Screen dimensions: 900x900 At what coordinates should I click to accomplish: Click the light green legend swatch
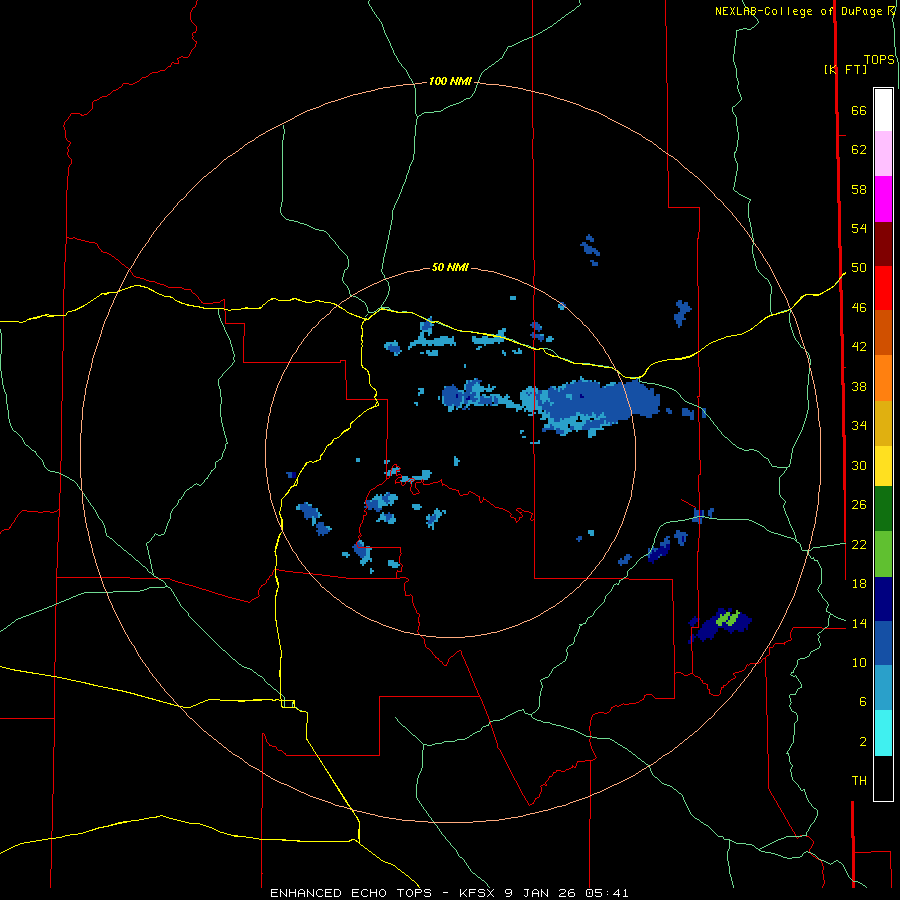click(883, 554)
